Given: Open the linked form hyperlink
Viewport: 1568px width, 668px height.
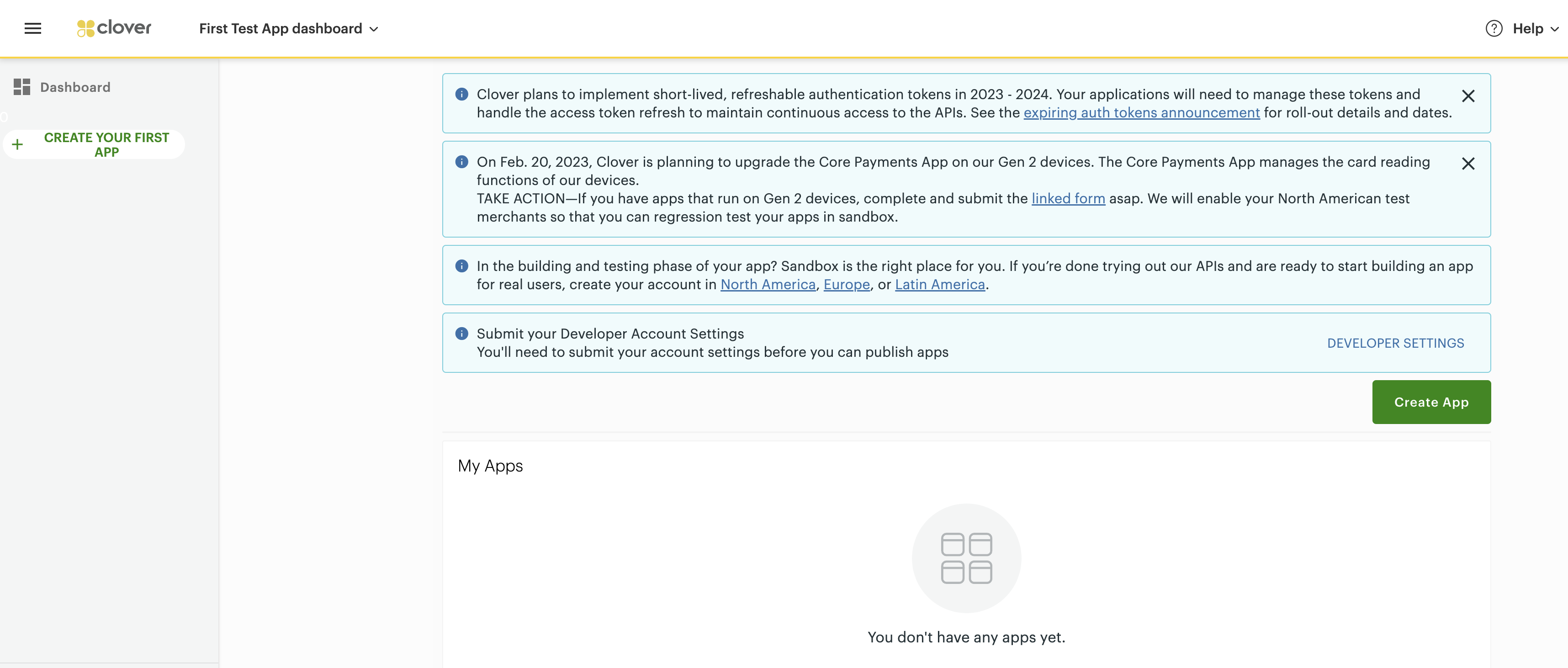Looking at the screenshot, I should (x=1068, y=198).
